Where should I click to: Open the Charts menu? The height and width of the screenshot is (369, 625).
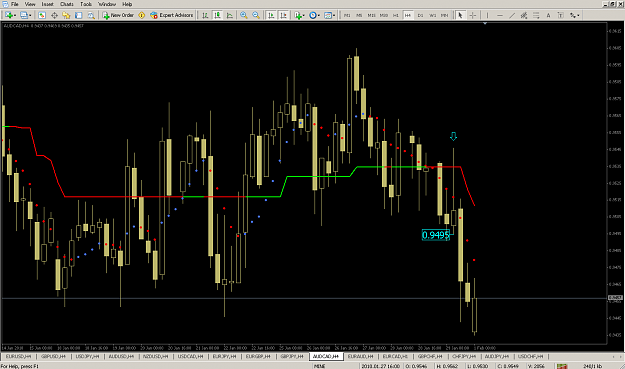(x=67, y=4)
